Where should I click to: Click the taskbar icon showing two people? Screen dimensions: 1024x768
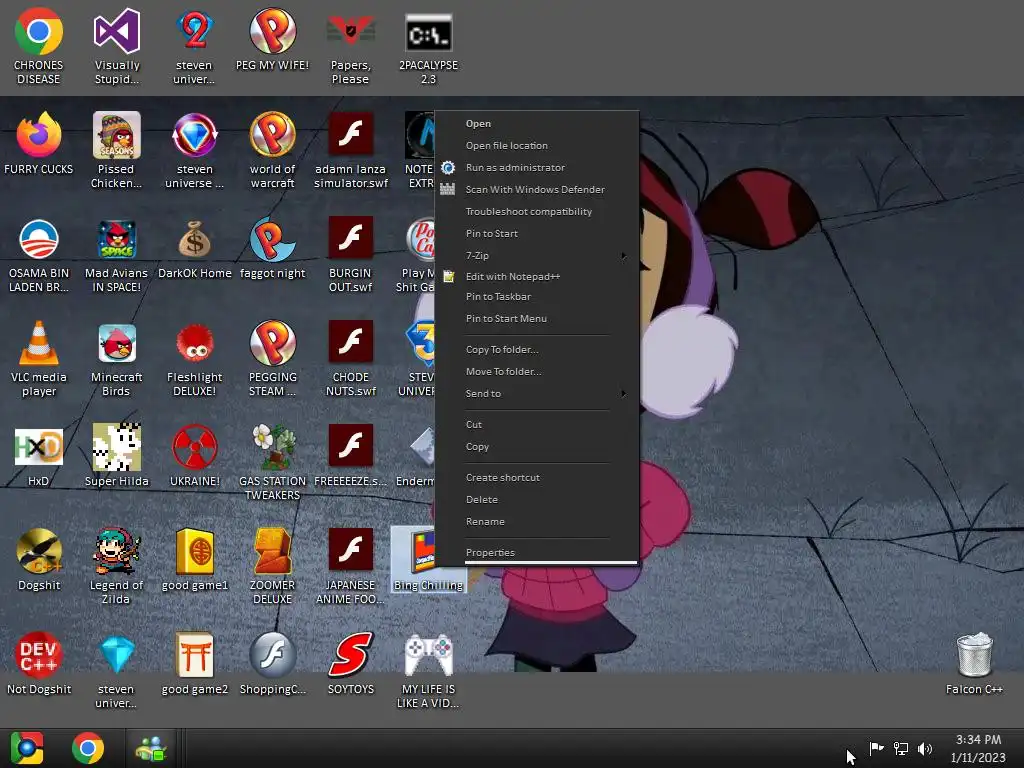click(x=151, y=748)
